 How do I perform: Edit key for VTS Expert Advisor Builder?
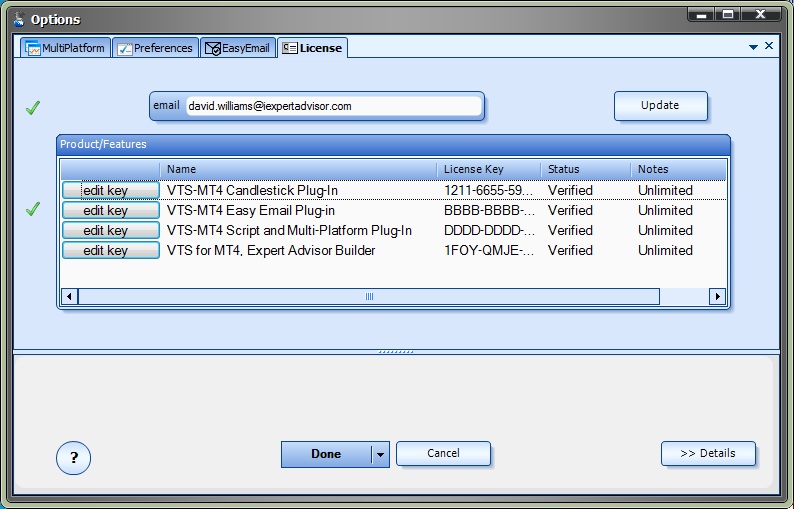pos(111,250)
